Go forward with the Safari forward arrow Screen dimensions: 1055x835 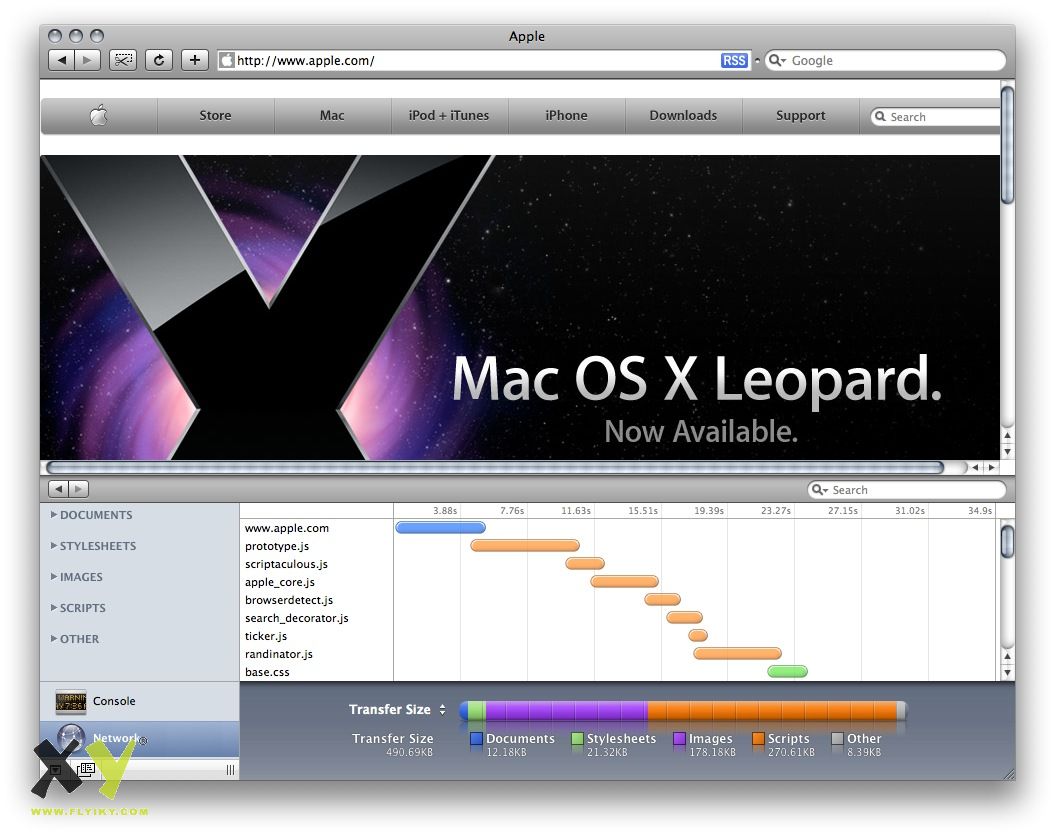pyautogui.click(x=87, y=61)
